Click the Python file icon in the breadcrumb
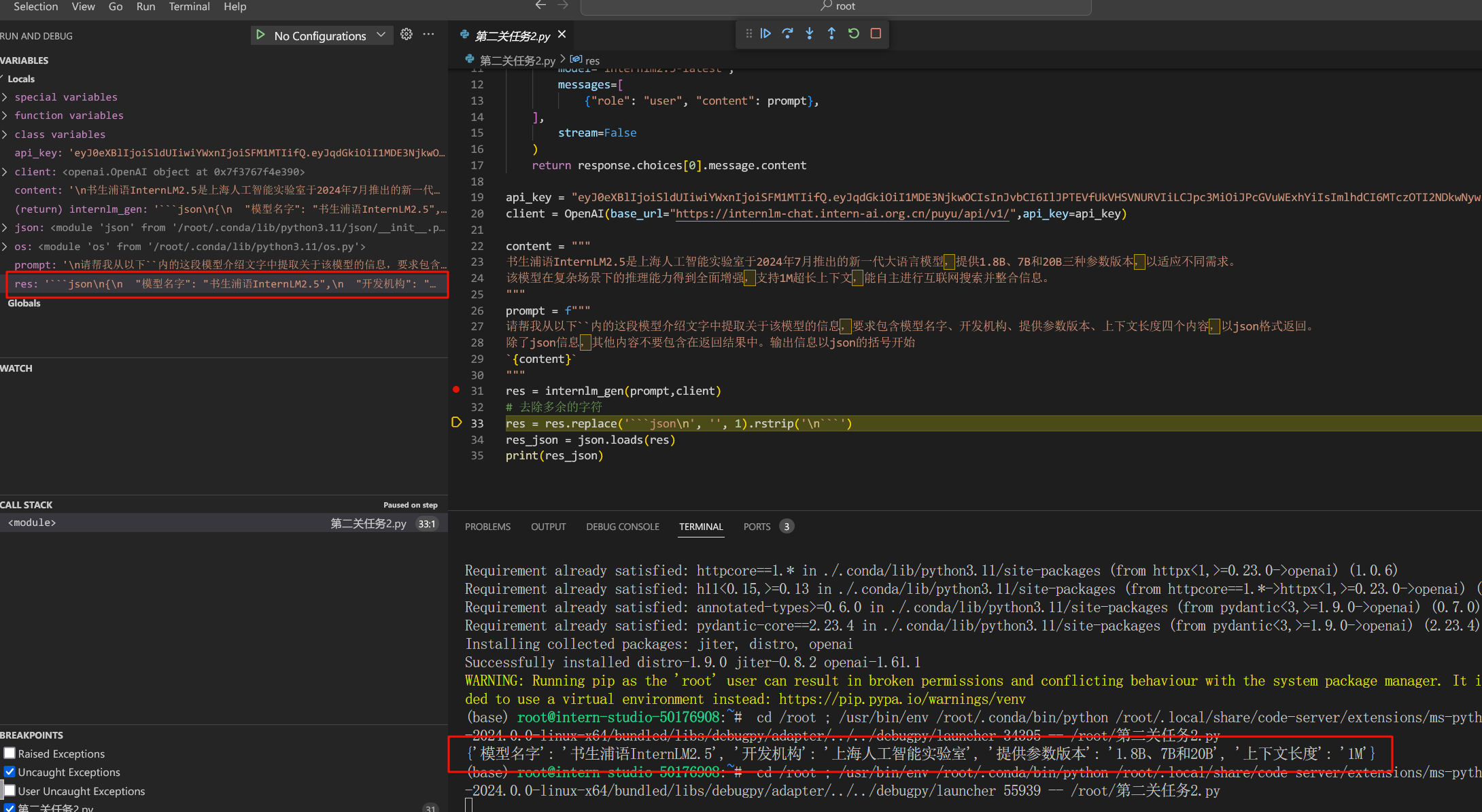The image size is (1482, 812). click(469, 60)
